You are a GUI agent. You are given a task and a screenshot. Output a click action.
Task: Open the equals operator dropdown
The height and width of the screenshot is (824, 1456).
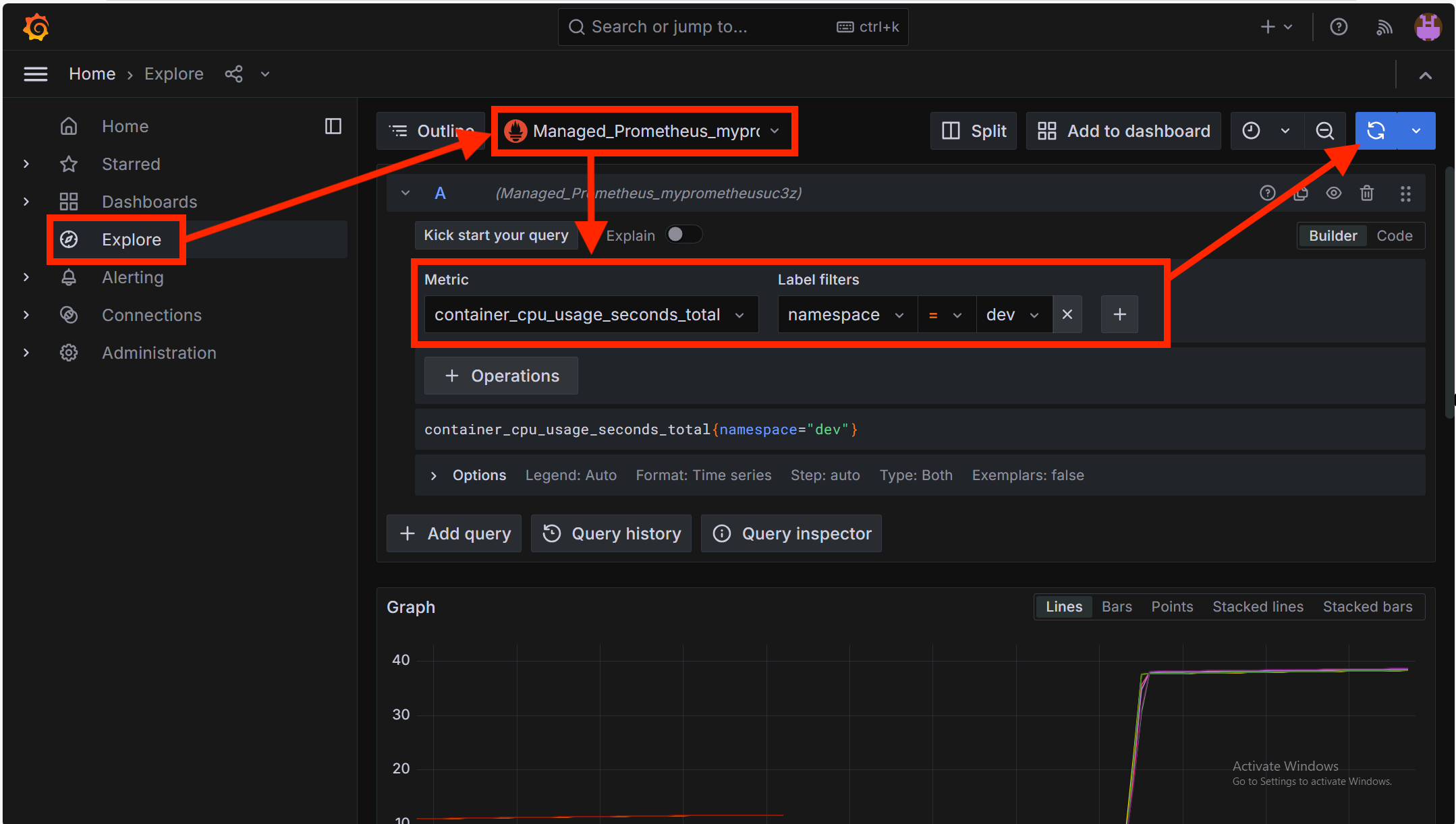[x=947, y=314]
